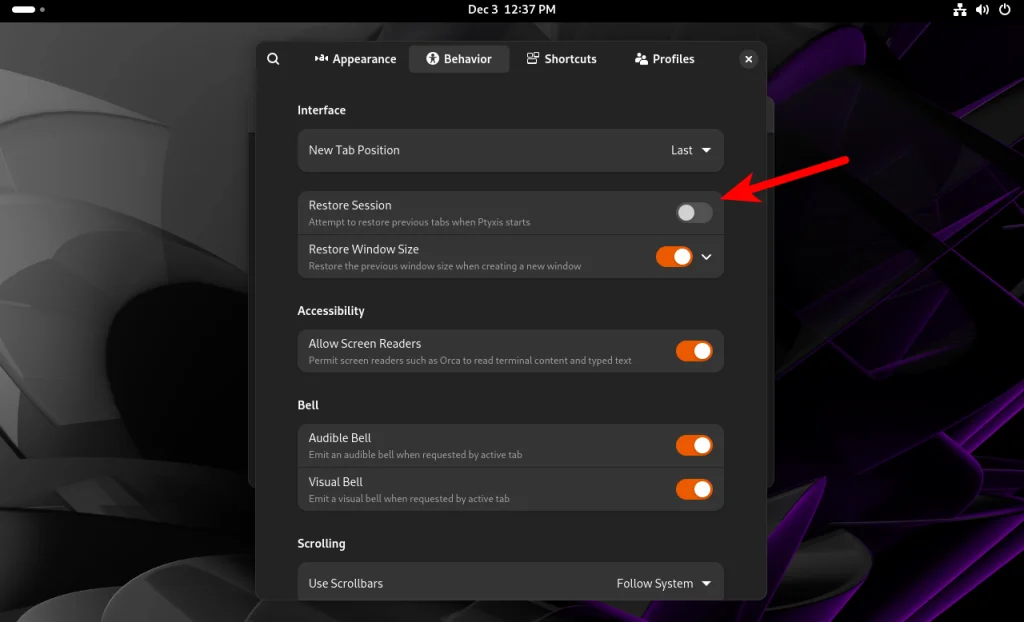1024x622 pixels.
Task: Close the preferences dialog
Action: pyautogui.click(x=748, y=59)
